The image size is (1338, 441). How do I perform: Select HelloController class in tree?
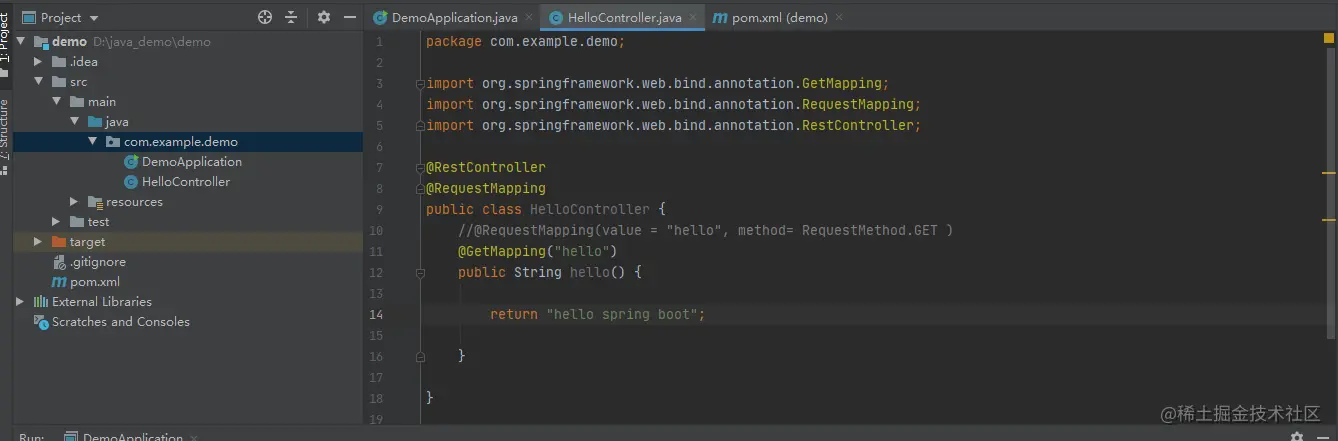pos(186,181)
